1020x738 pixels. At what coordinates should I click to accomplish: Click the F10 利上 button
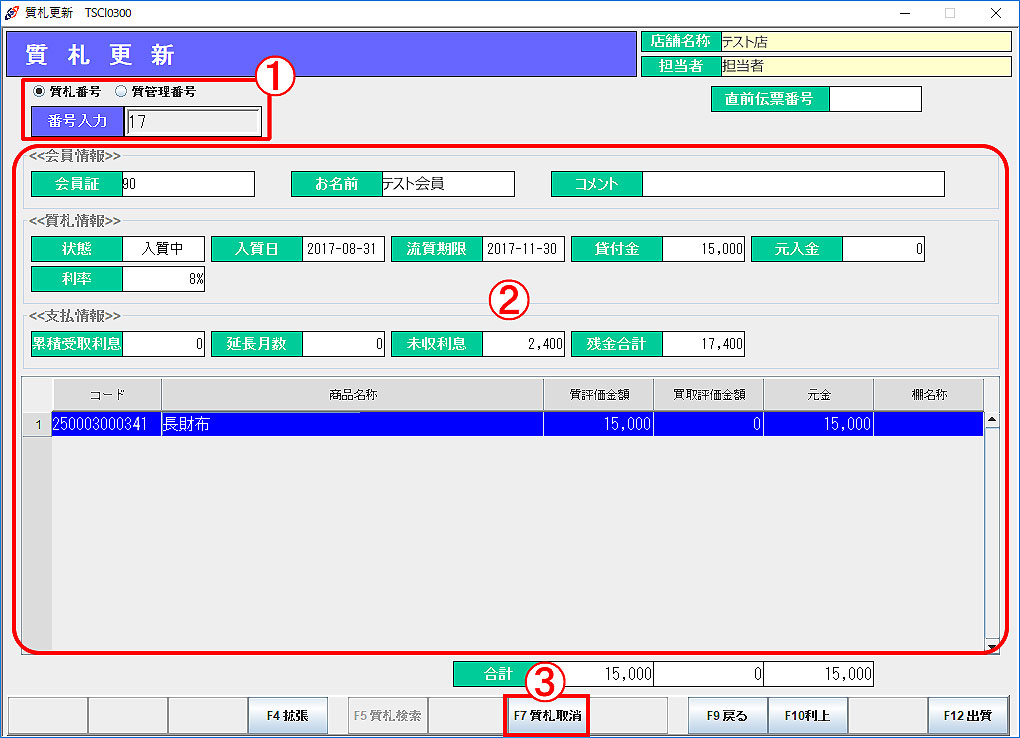point(808,716)
